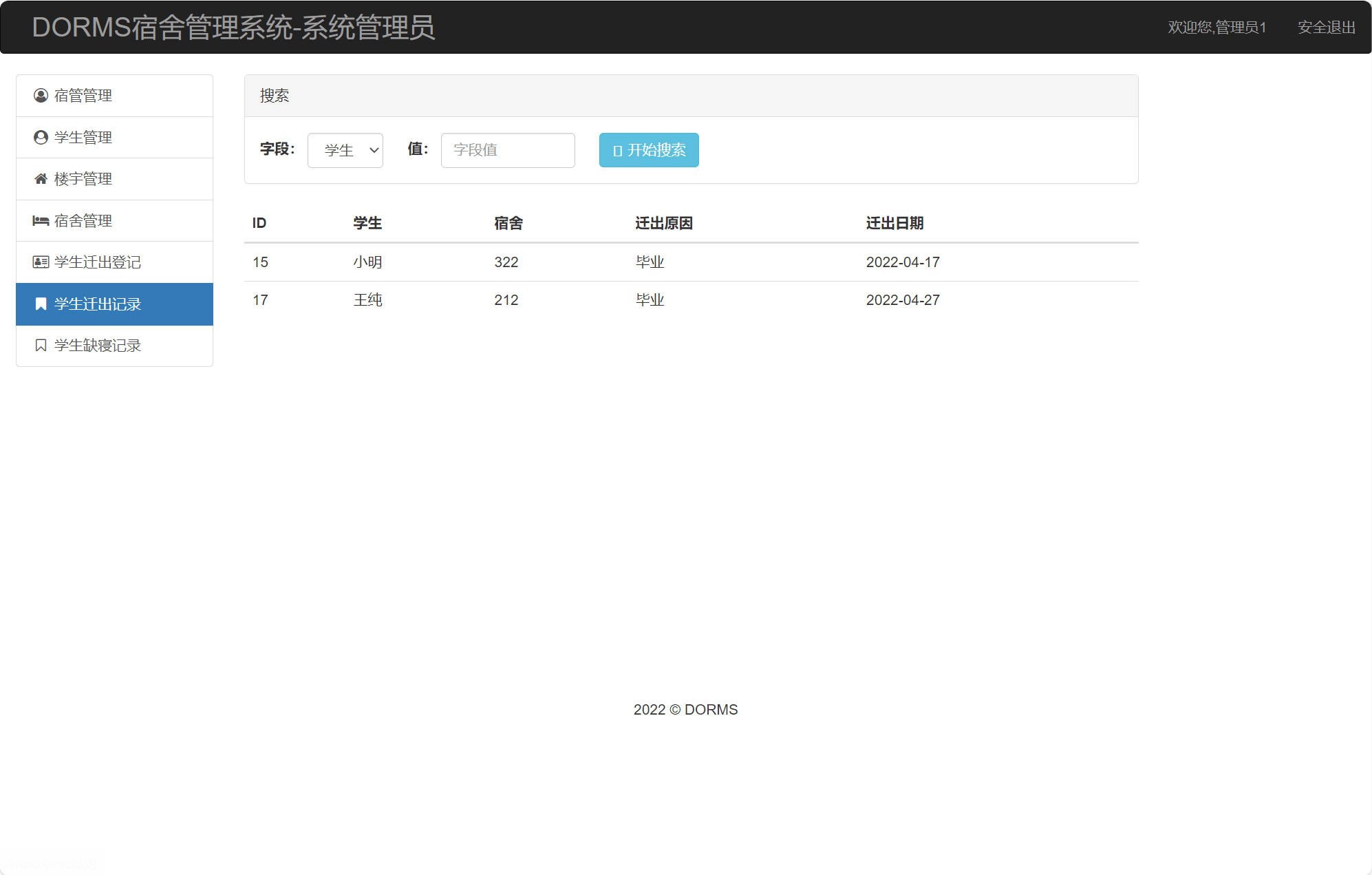Switch to the 学生迁出记录 sidebar entry

(98, 304)
